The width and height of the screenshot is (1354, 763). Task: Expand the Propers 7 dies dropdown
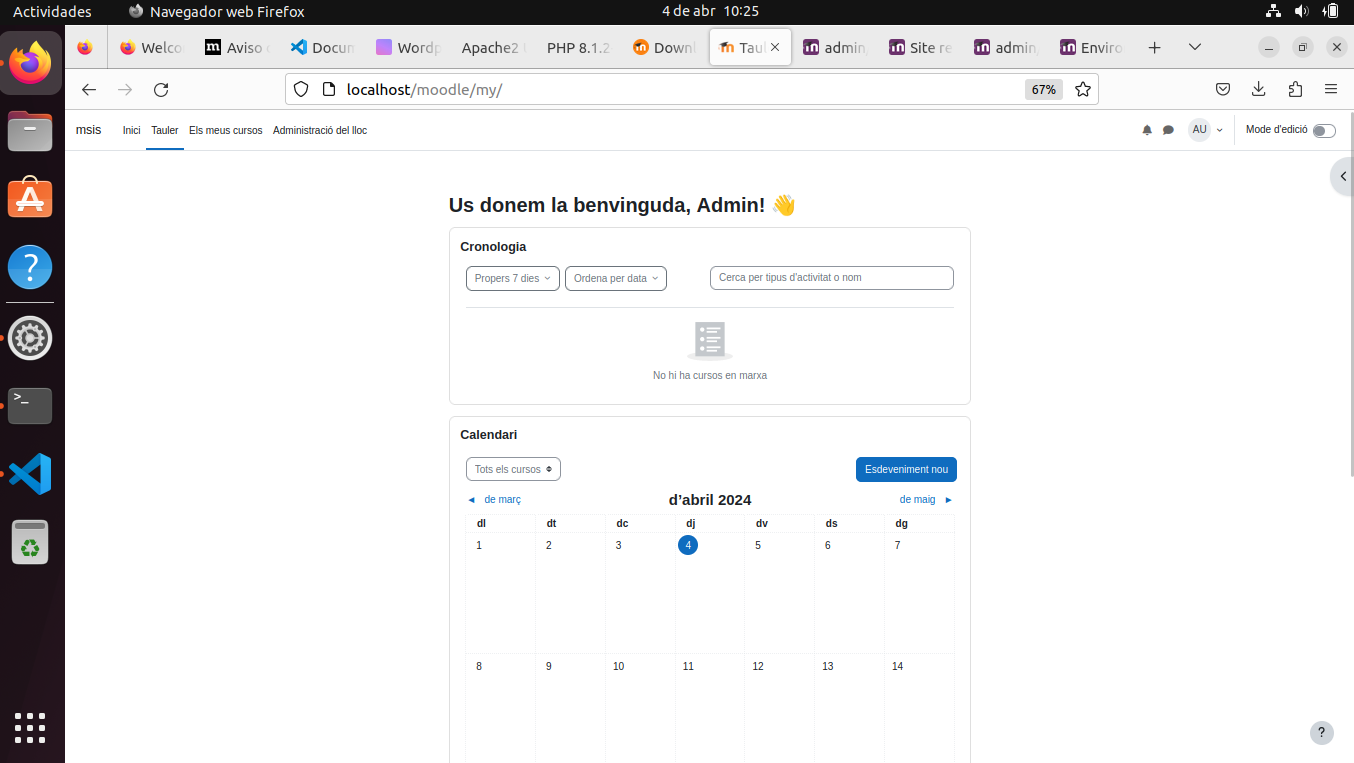coord(512,278)
